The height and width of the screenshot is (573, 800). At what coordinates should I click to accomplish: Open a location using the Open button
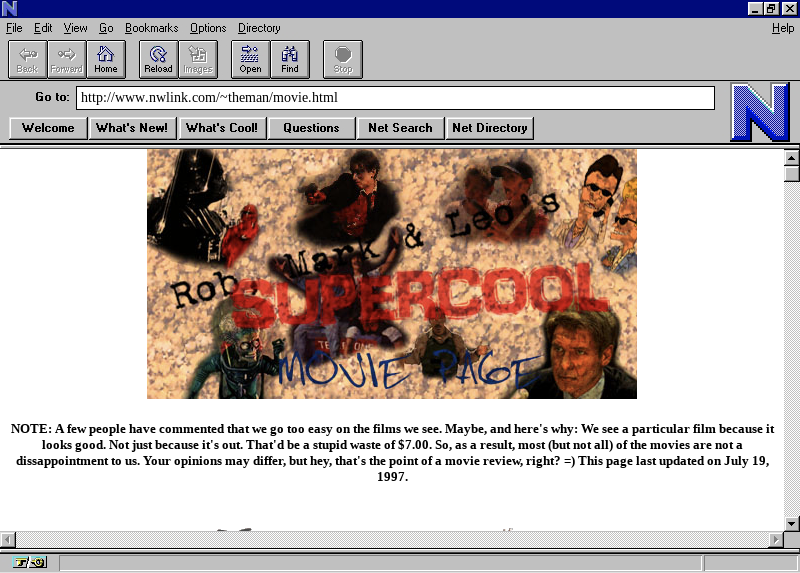click(250, 59)
